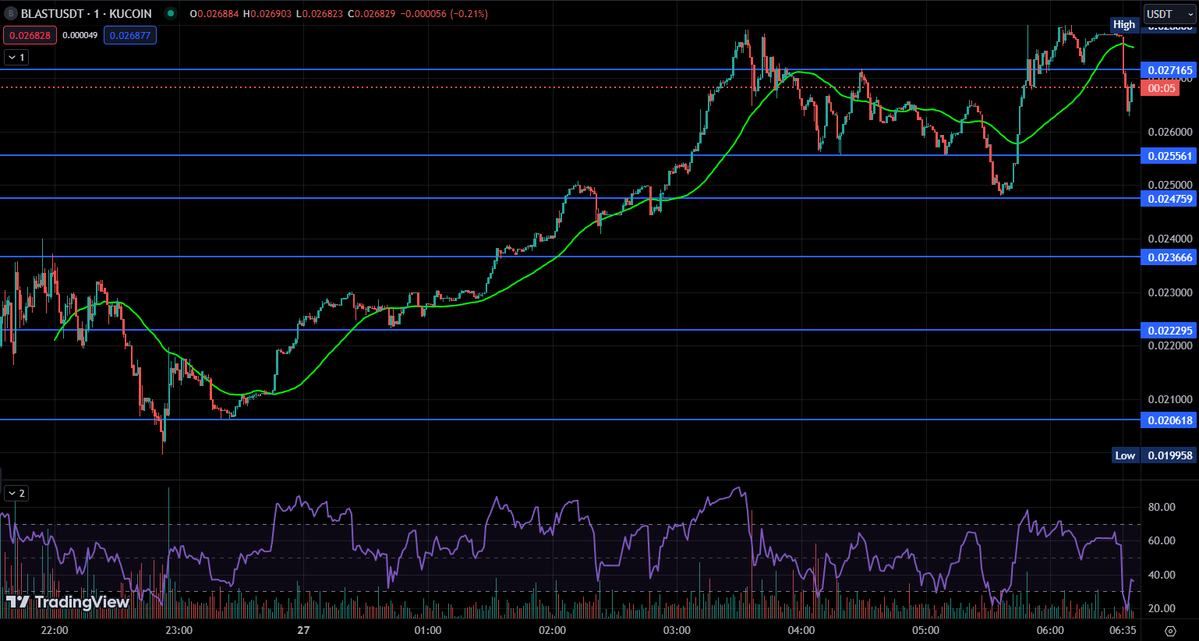Expand indicator legend labeled 2
Screen dimensions: 1199x641
point(16,493)
